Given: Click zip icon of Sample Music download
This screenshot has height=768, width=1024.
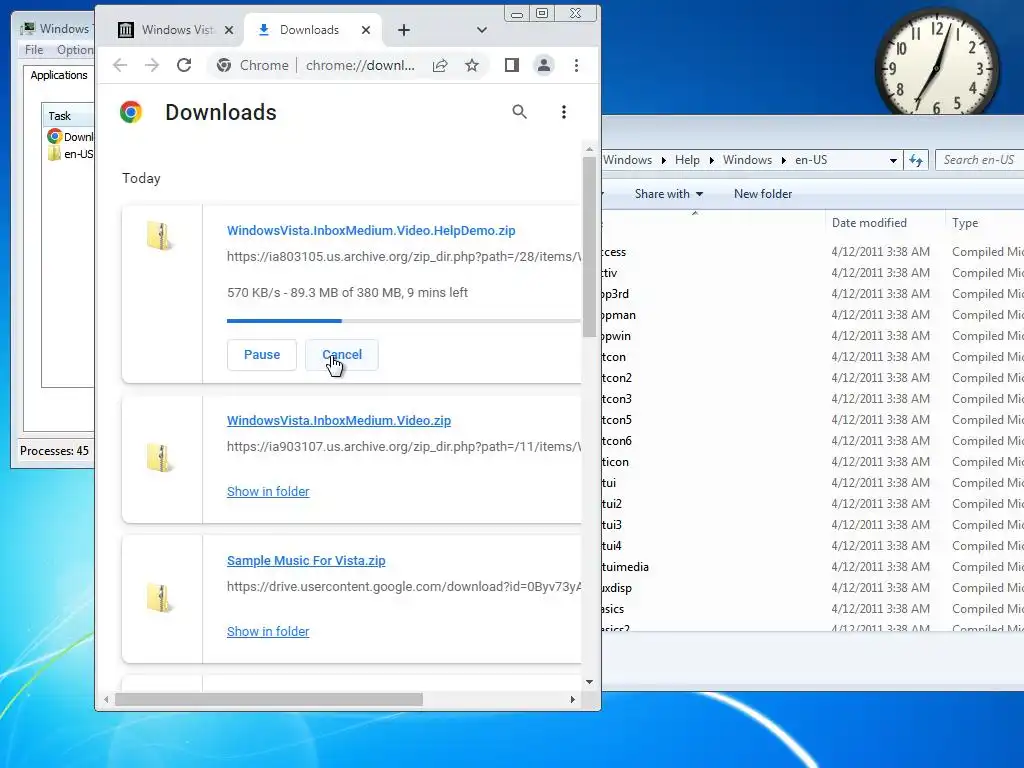Looking at the screenshot, I should 159,598.
